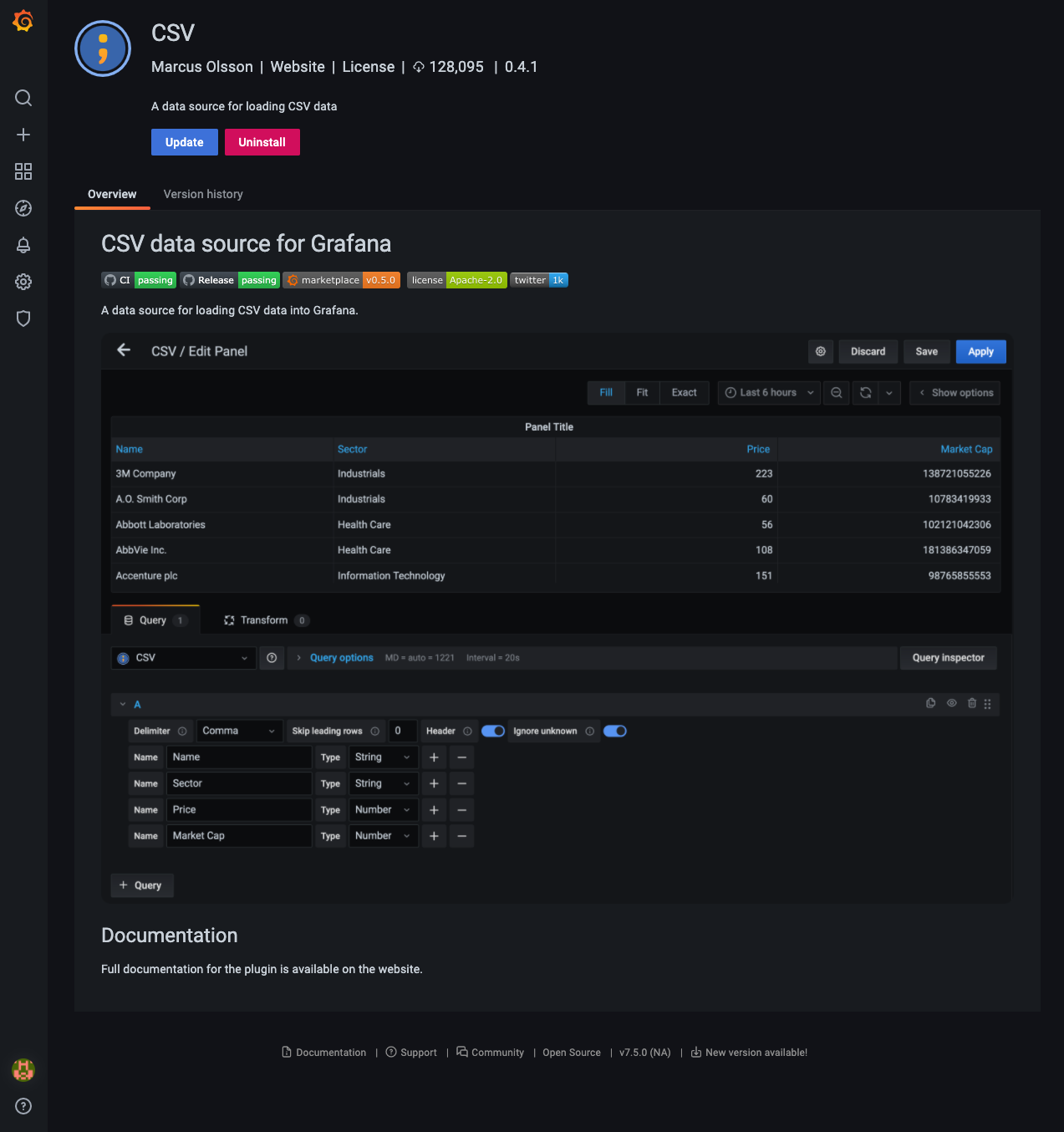This screenshot has height=1132, width=1064.
Task: Turn off the Ignore unknown switch
Action: pyautogui.click(x=615, y=731)
